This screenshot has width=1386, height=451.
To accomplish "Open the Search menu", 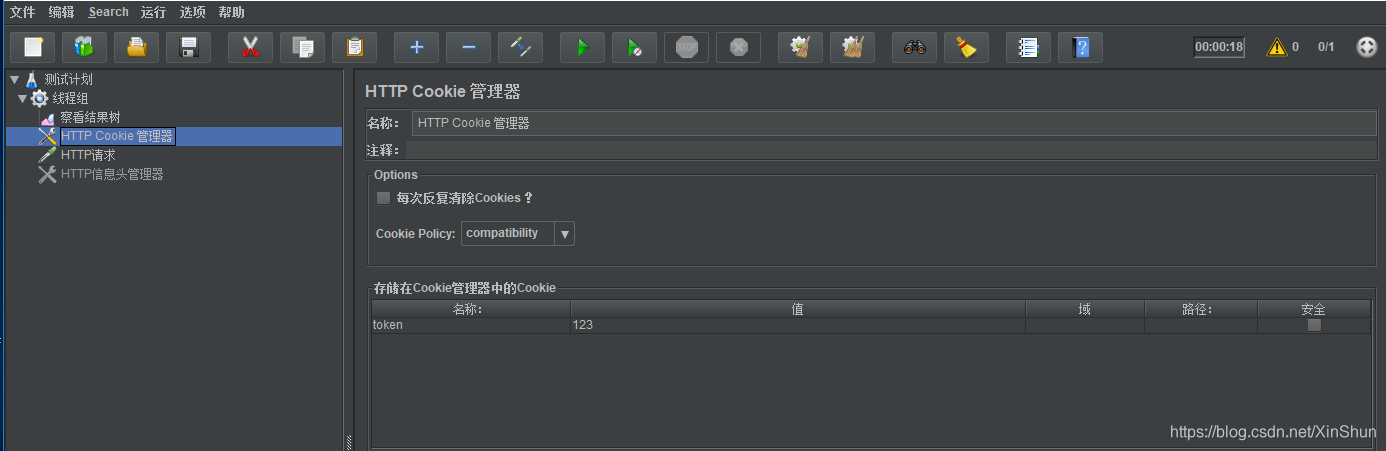I will pyautogui.click(x=108, y=12).
